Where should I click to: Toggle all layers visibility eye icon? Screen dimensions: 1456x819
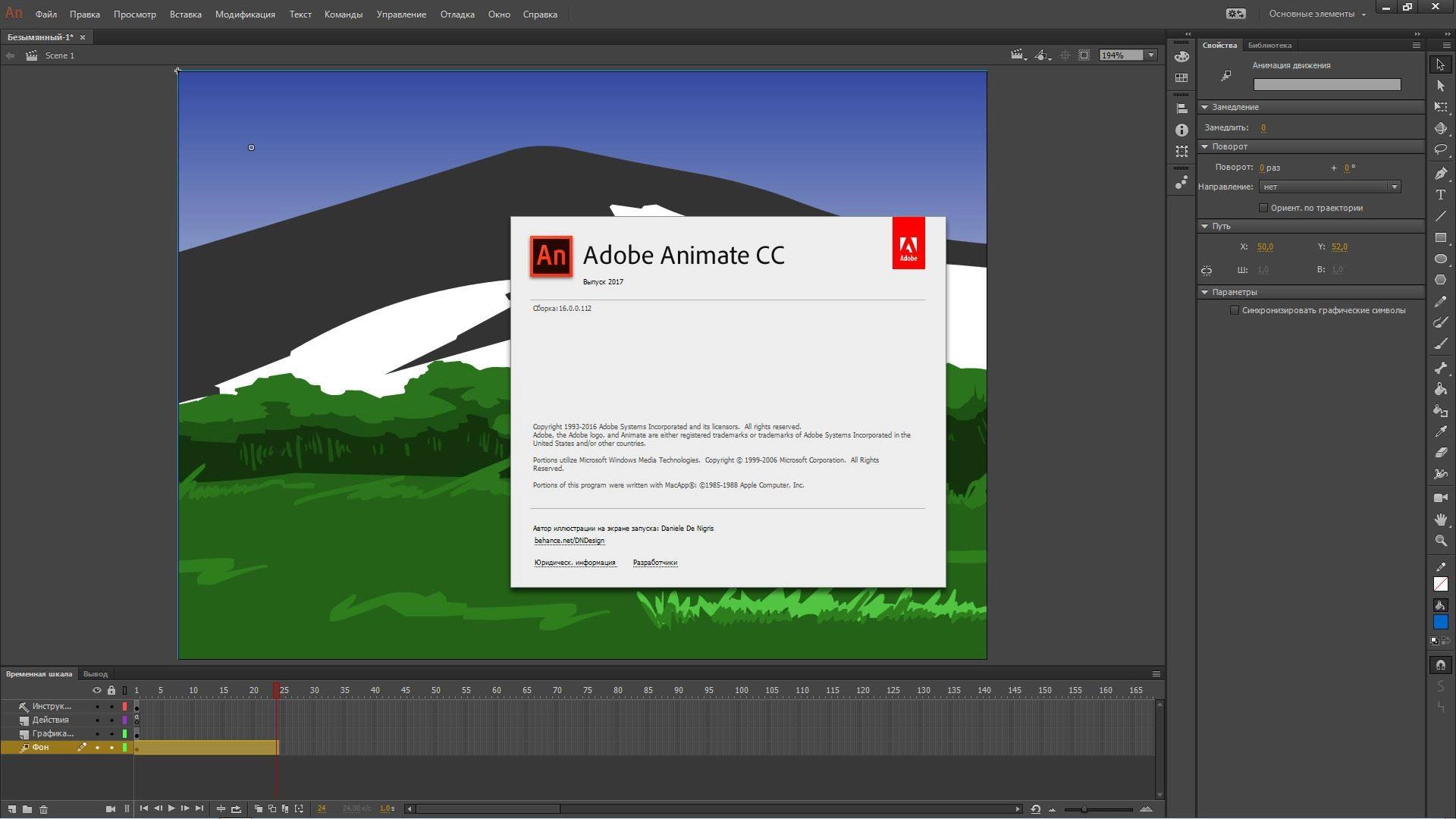pyautogui.click(x=96, y=690)
